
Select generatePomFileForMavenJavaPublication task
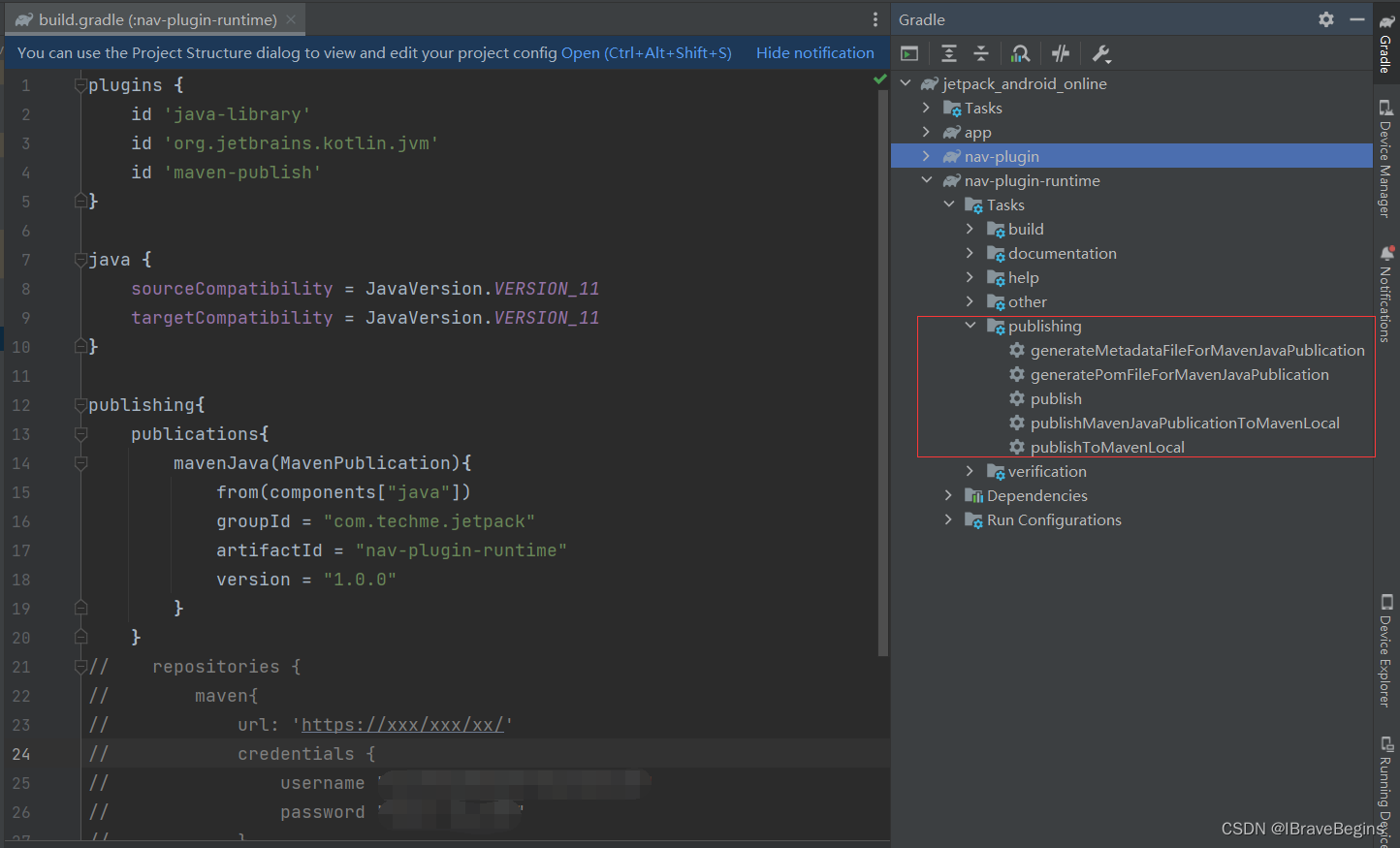(1180, 374)
